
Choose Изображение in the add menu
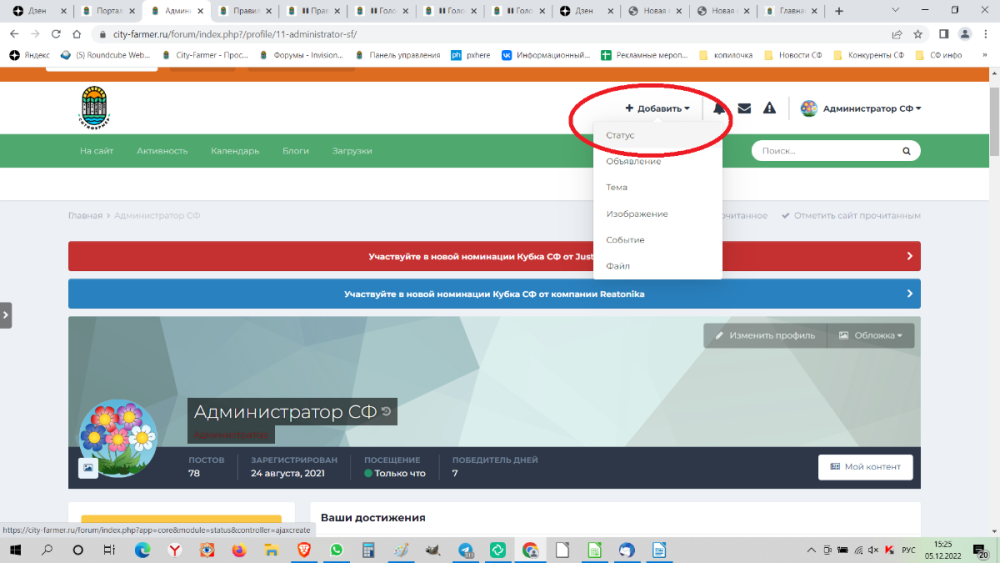637,214
